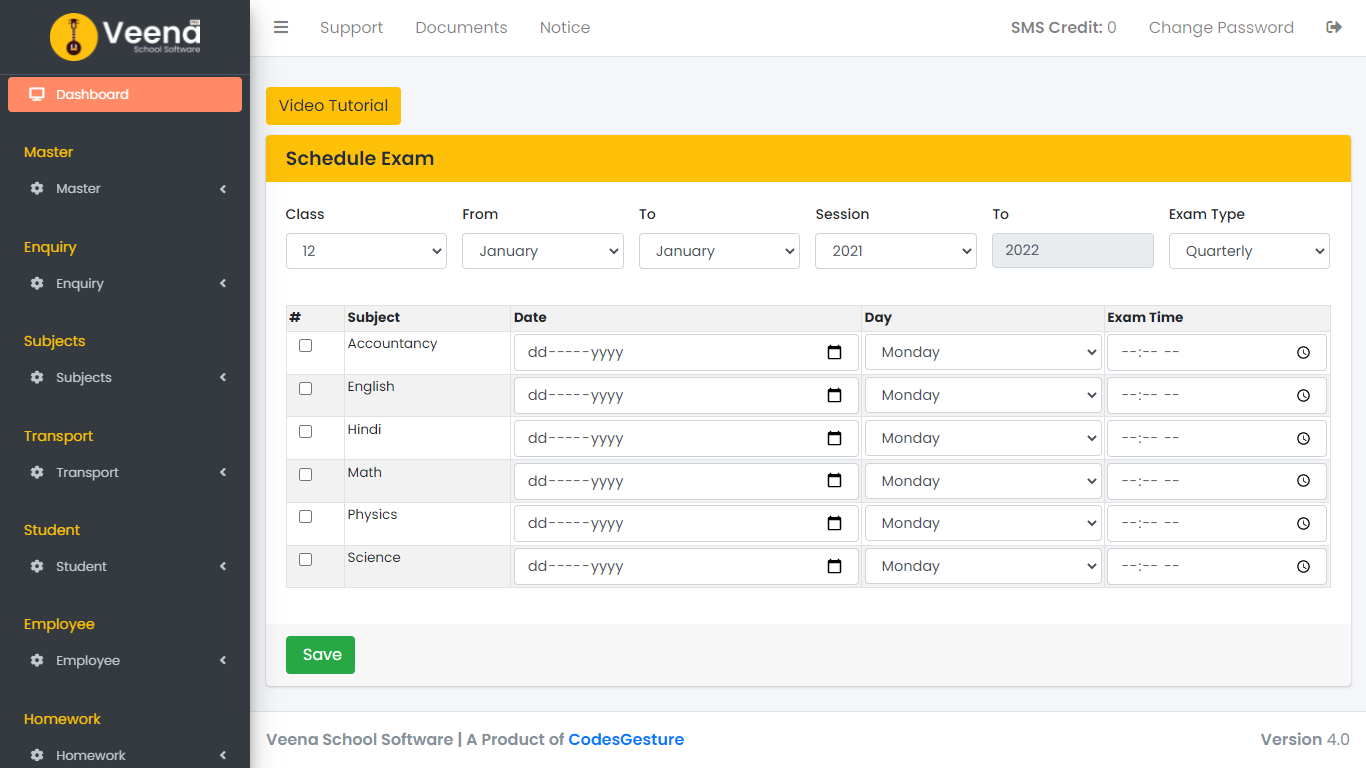Click clock icon in Physics exam time

[1303, 523]
